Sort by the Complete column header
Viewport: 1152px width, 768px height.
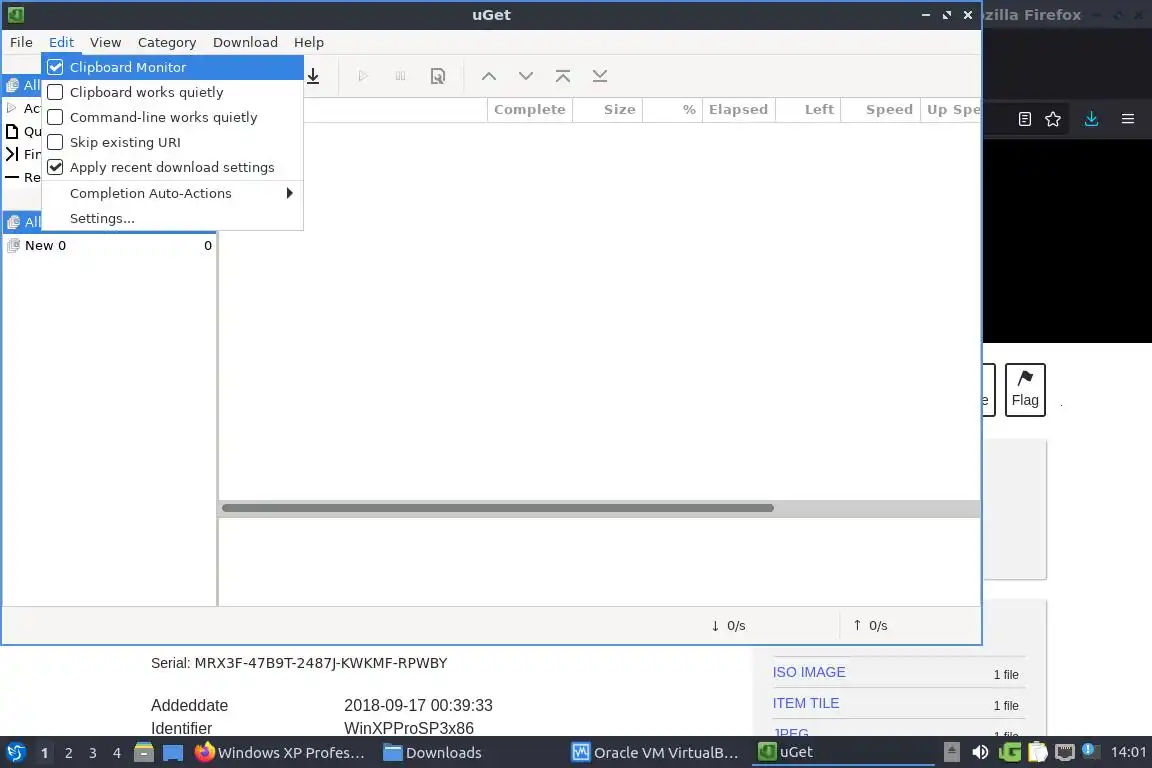[530, 110]
